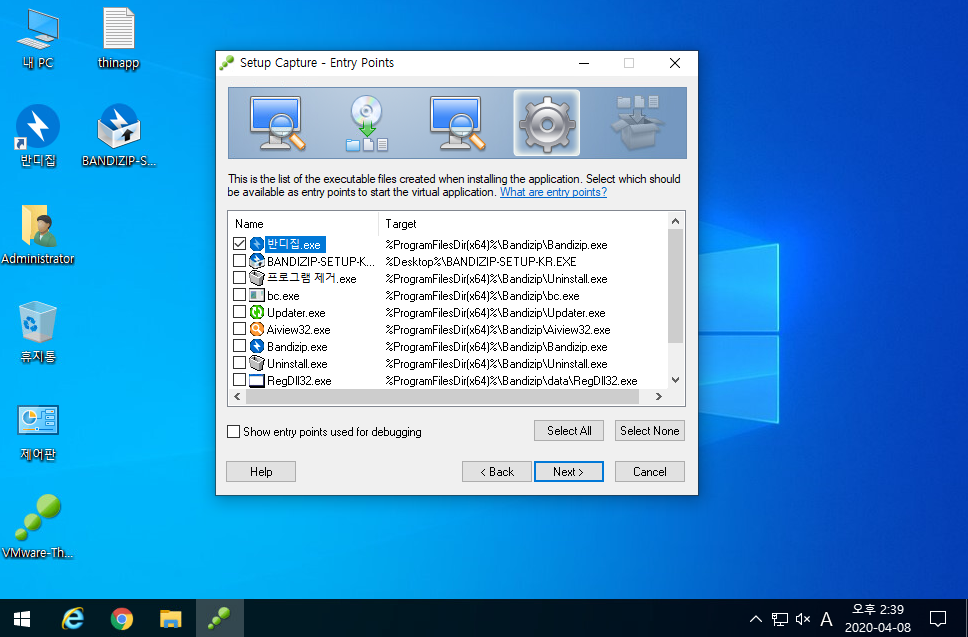The image size is (968, 637).
Task: Check the 프로그램 제거.exe entry point
Action: coord(240,278)
